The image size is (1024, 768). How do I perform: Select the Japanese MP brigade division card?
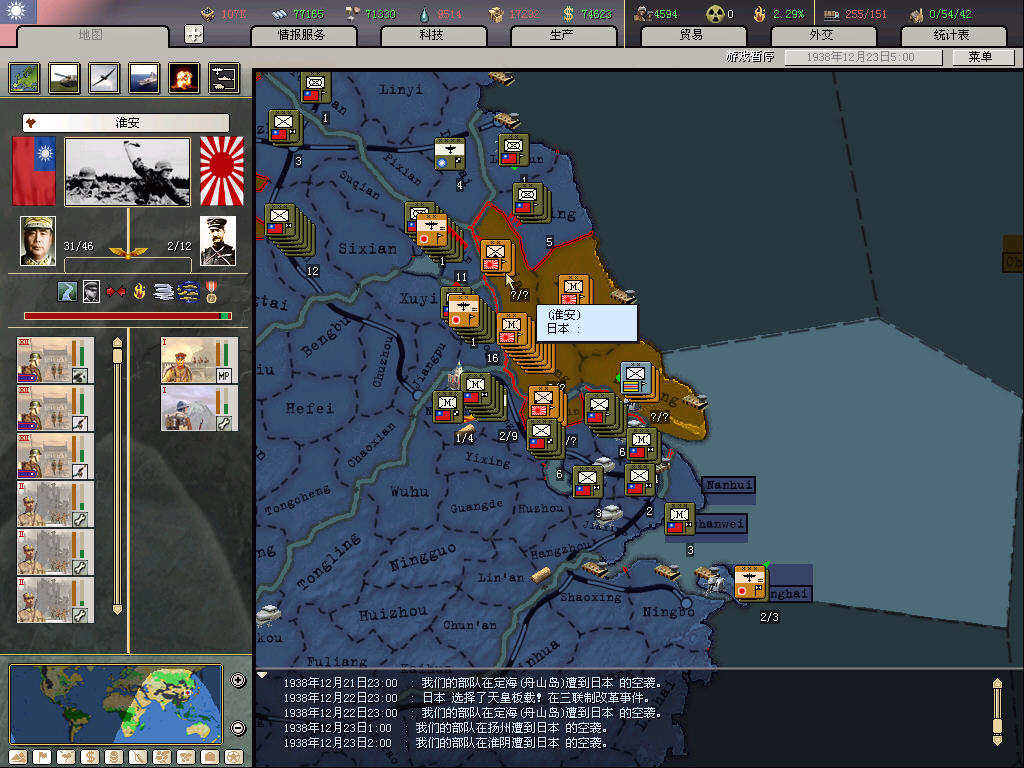(199, 360)
